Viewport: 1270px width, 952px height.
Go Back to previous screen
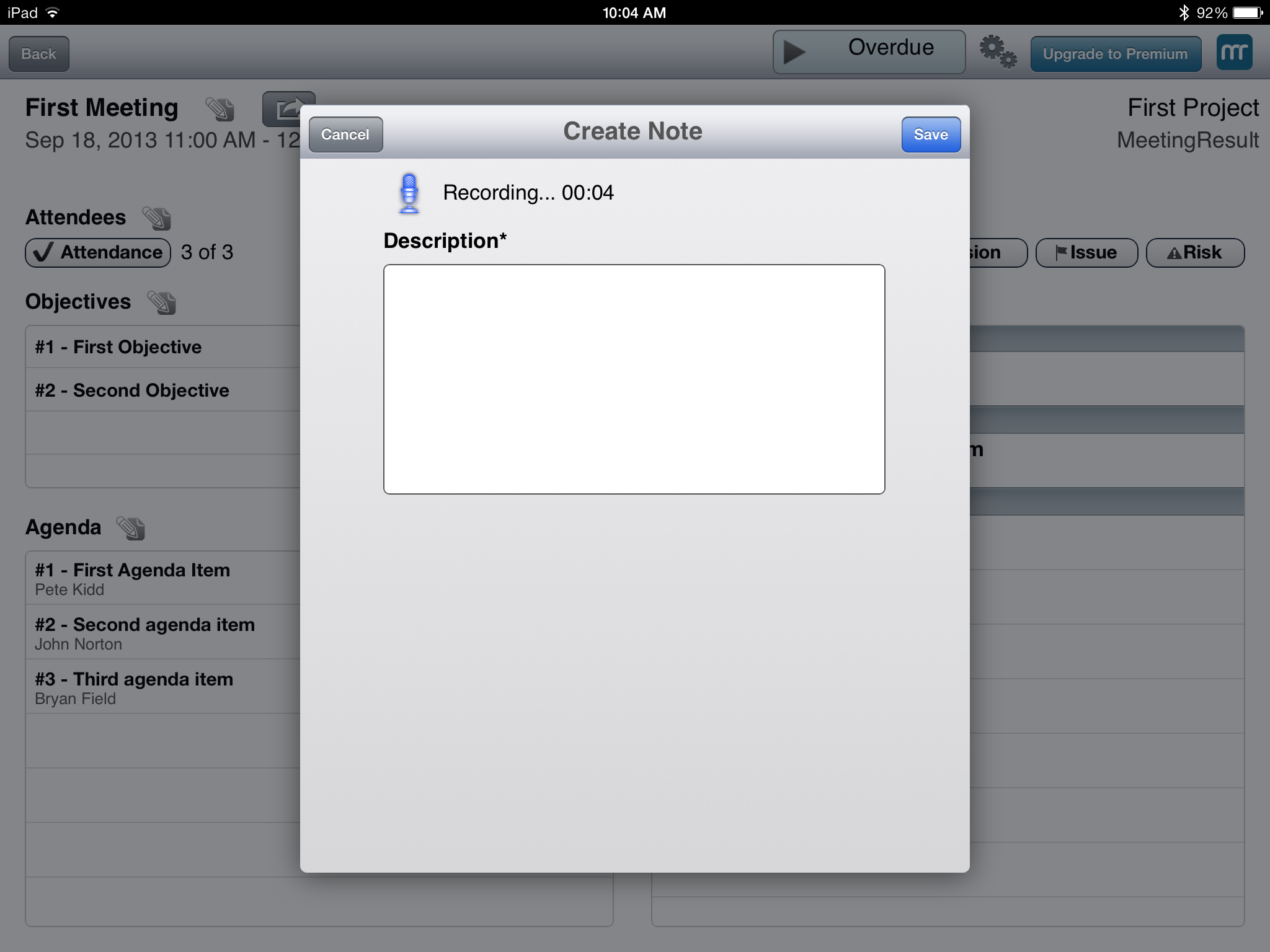(x=38, y=54)
